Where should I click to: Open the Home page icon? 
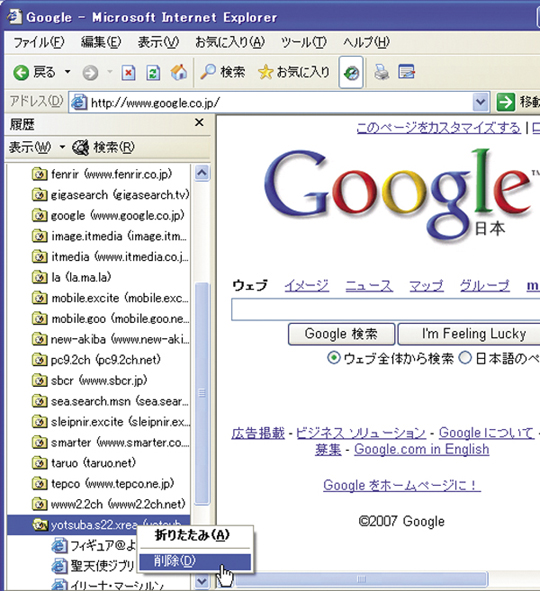click(179, 72)
